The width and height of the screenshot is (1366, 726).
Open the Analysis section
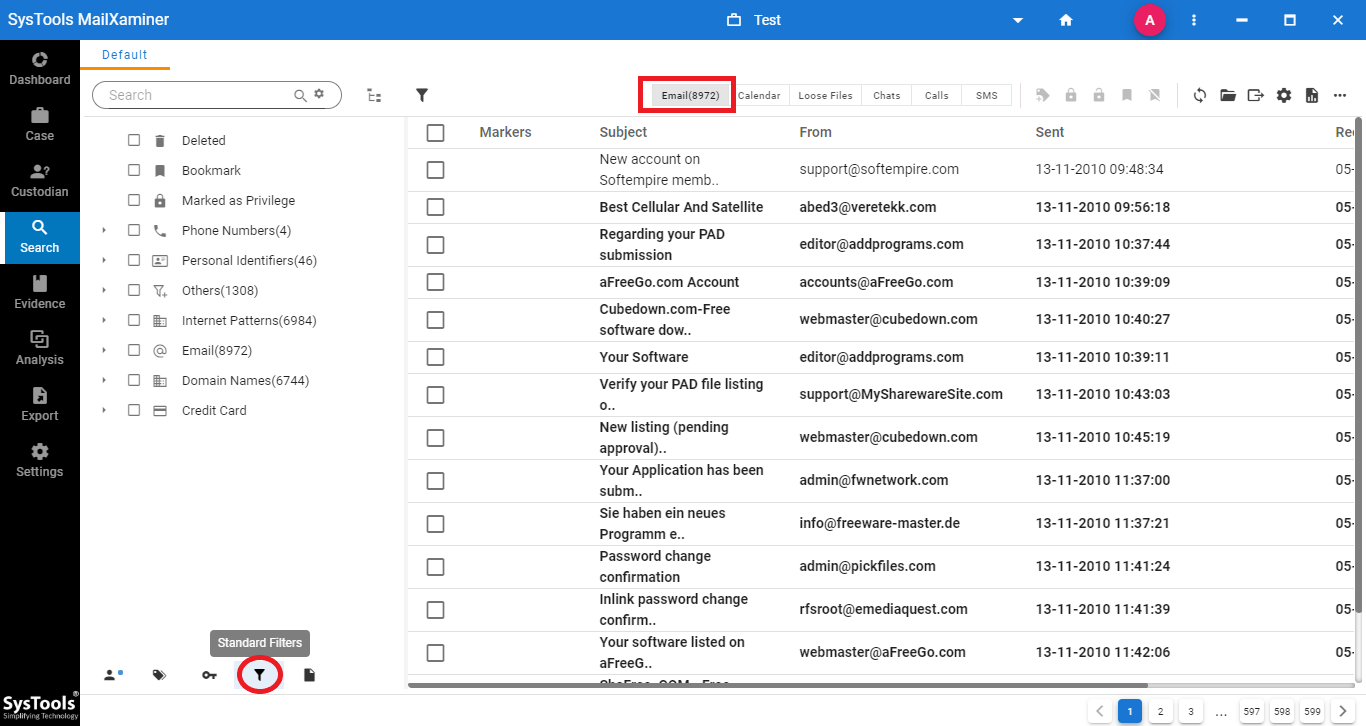click(40, 349)
